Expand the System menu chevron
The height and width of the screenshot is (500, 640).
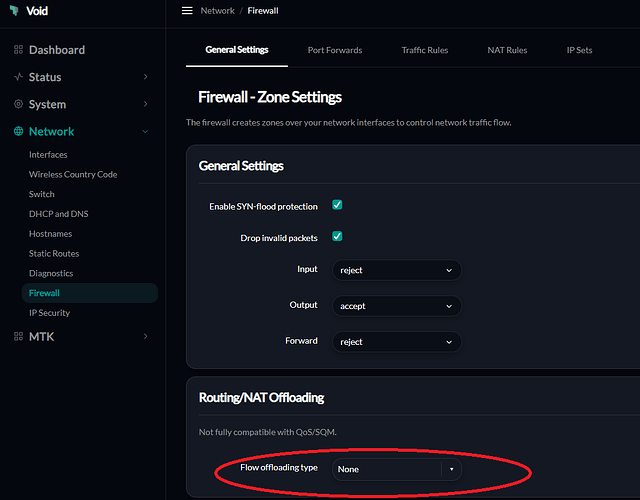[x=145, y=104]
